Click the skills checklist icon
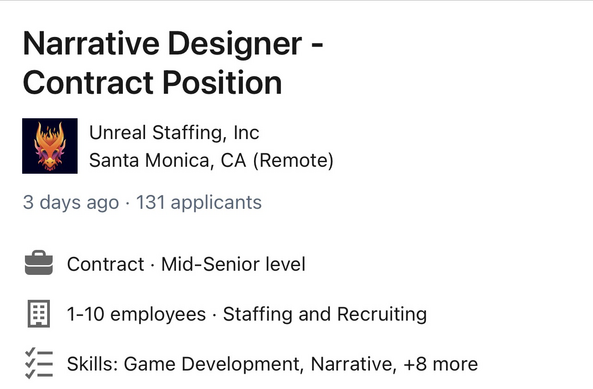 pos(39,363)
